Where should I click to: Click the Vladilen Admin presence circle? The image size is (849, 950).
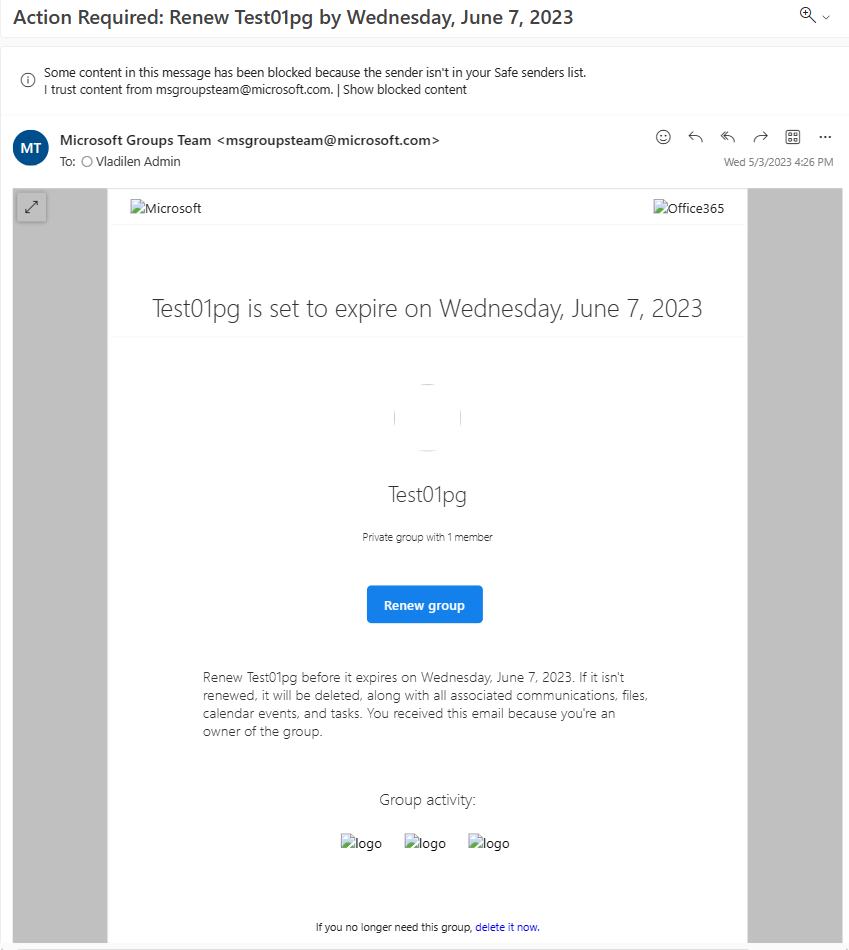(87, 162)
